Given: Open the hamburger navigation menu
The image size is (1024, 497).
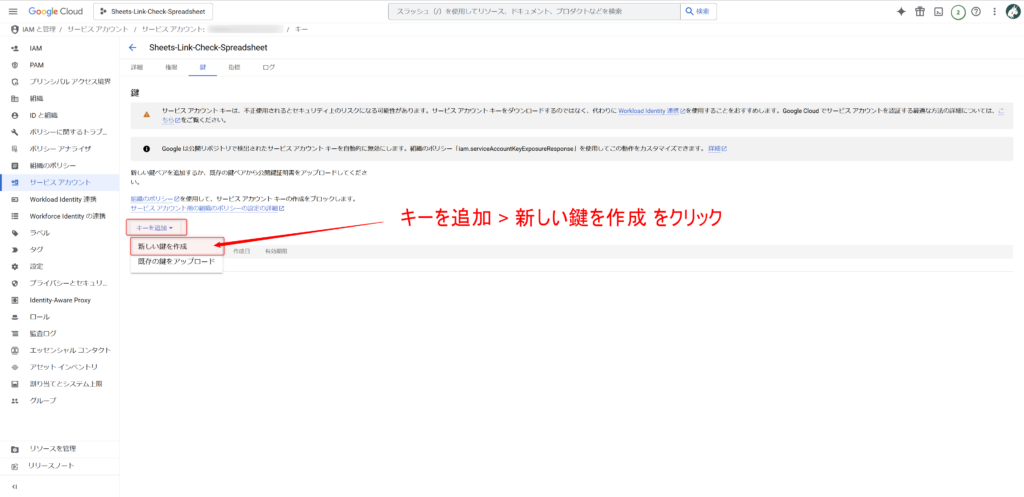Looking at the screenshot, I should [12, 11].
